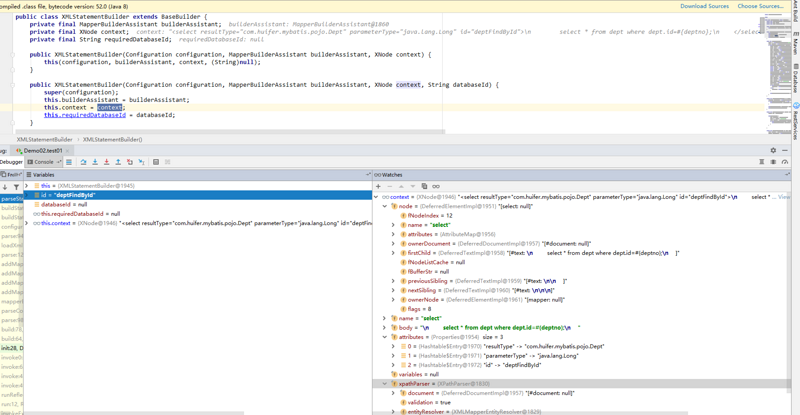The height and width of the screenshot is (415, 800).
Task: Click the glasses icon in Watches toolbar
Action: (x=436, y=186)
